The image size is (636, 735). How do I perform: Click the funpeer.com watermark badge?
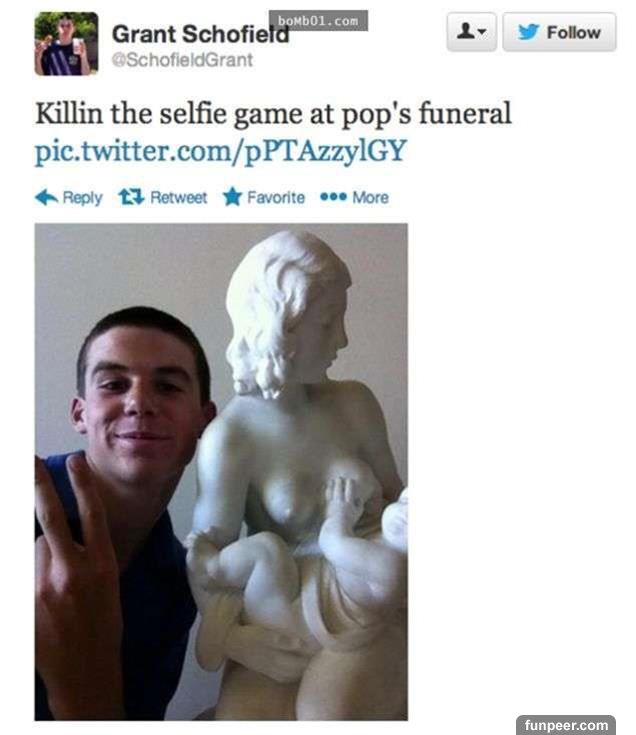click(x=566, y=725)
